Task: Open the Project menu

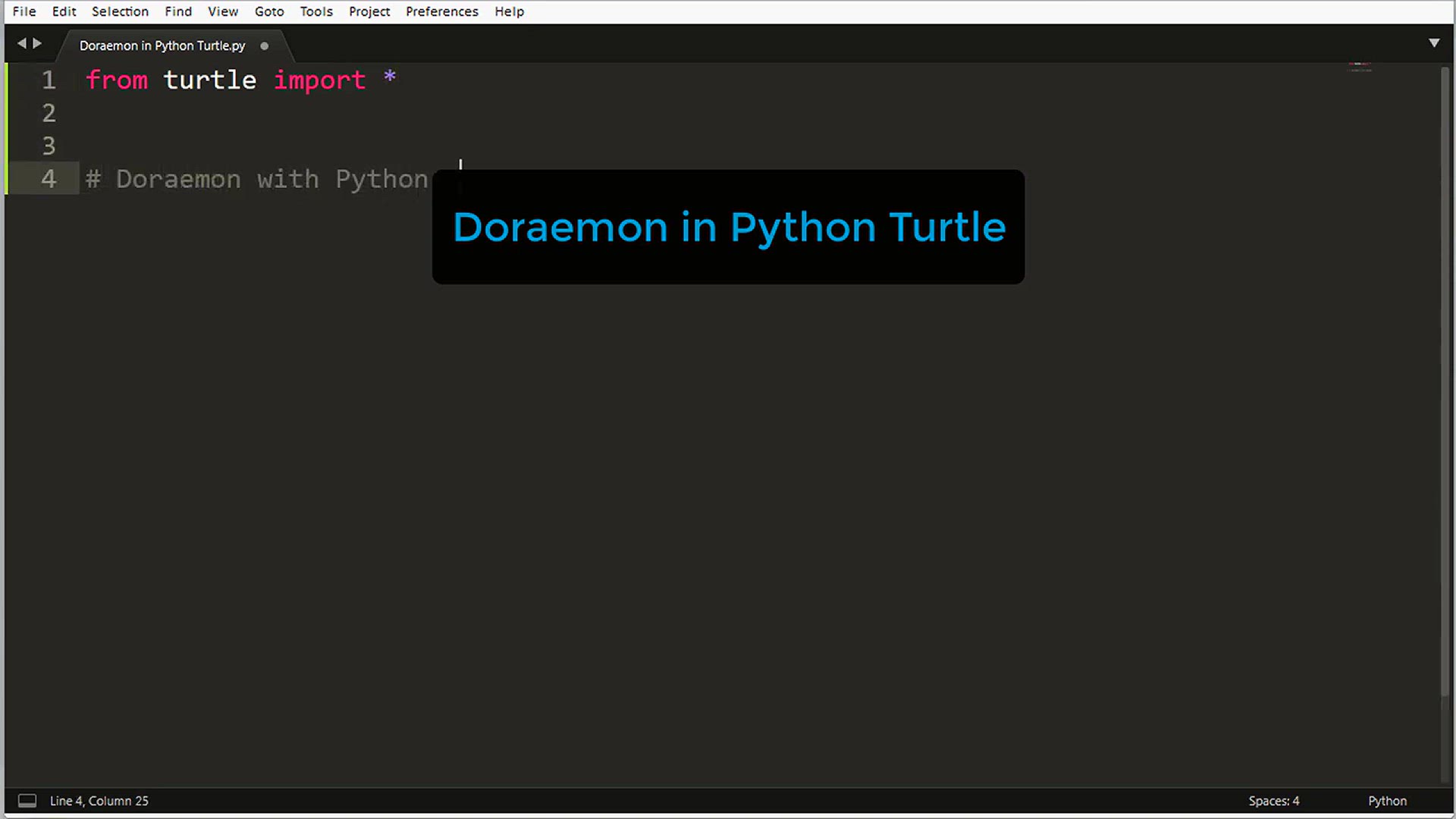Action: click(x=369, y=11)
